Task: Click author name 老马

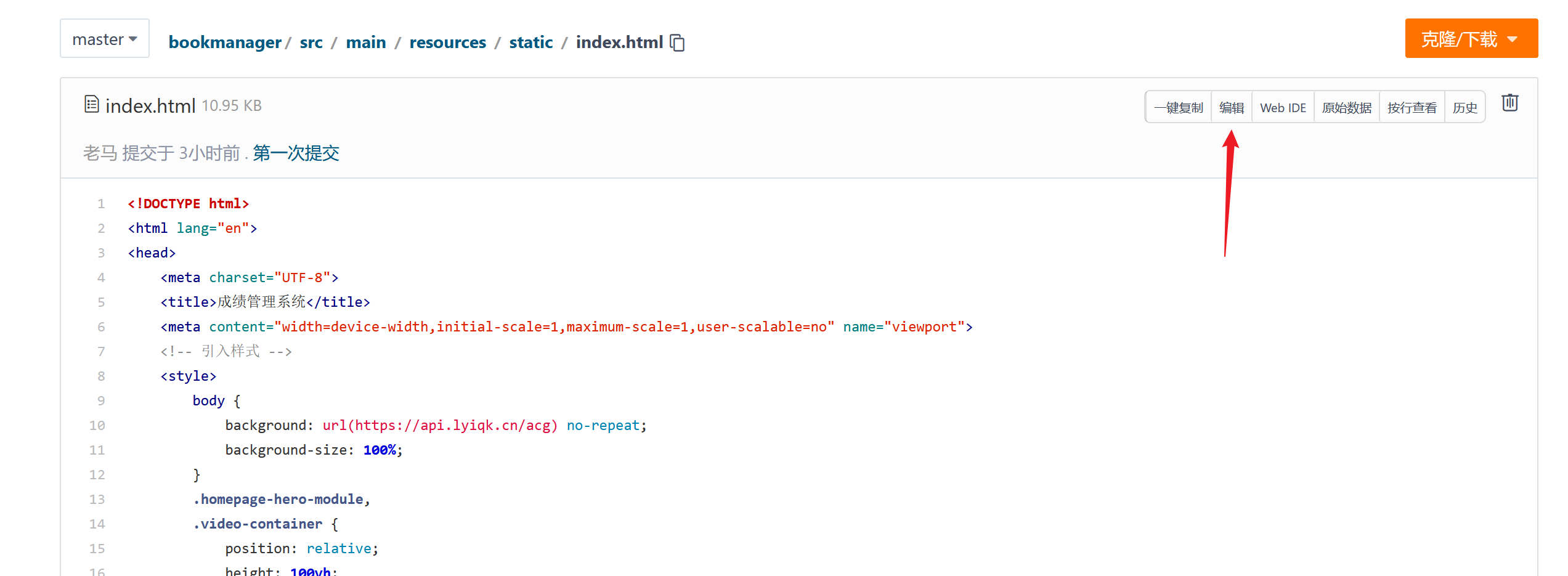Action: click(100, 153)
